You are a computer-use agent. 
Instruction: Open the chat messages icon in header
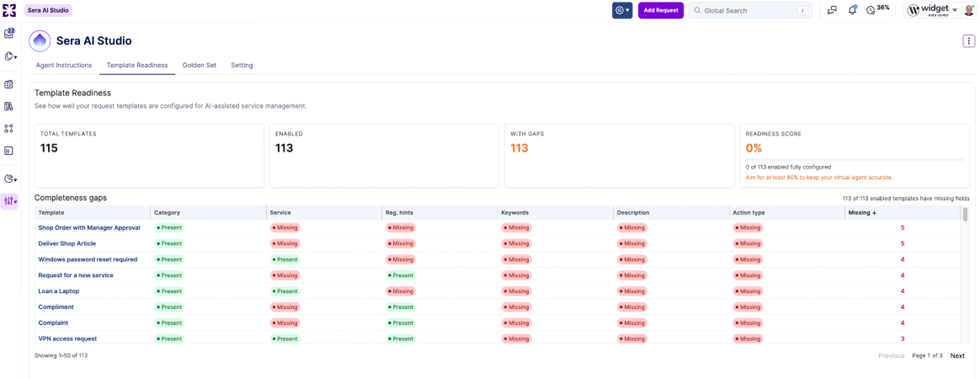[x=832, y=11]
